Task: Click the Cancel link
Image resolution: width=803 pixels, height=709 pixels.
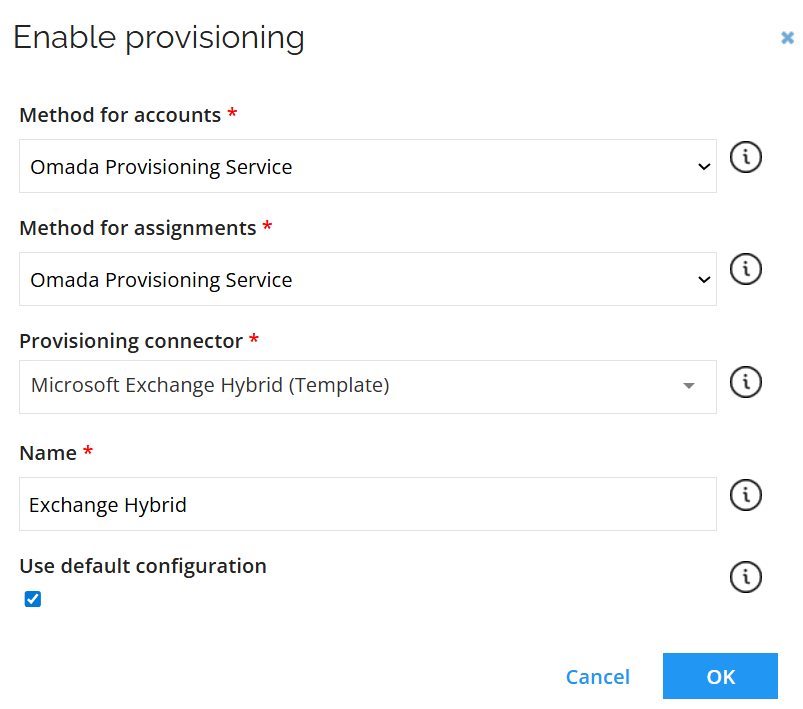Action: coord(597,676)
